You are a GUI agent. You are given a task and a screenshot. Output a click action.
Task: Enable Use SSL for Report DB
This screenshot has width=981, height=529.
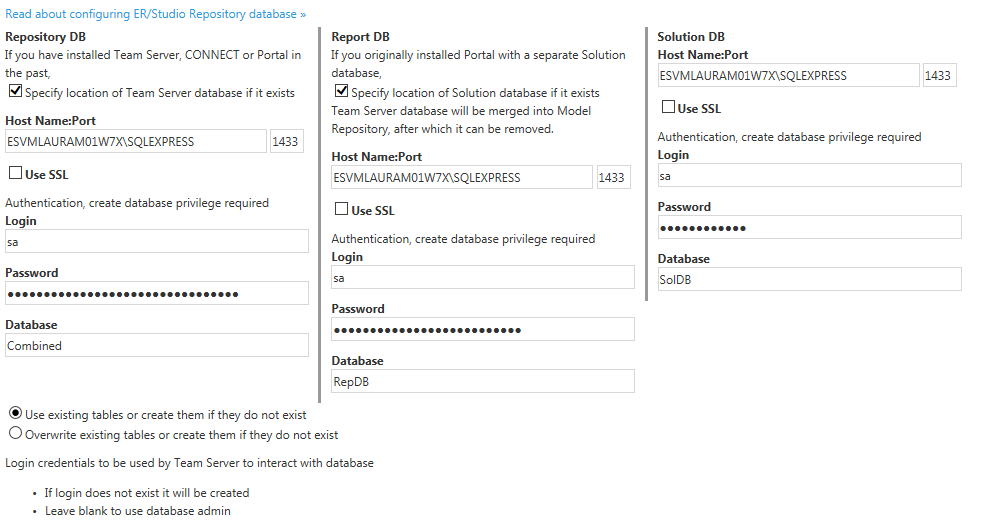[x=342, y=209]
